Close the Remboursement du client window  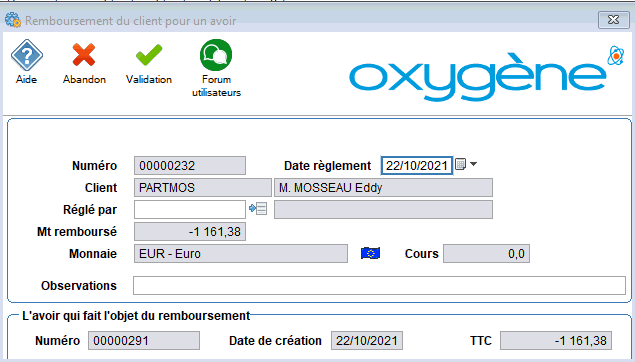click(x=614, y=20)
